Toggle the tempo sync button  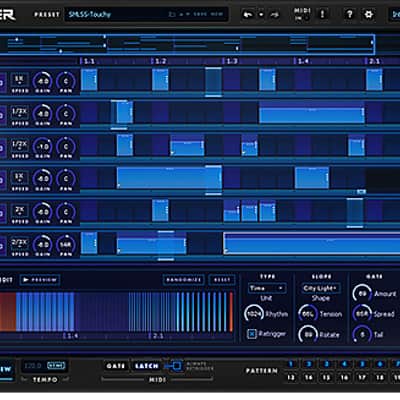(x=56, y=366)
